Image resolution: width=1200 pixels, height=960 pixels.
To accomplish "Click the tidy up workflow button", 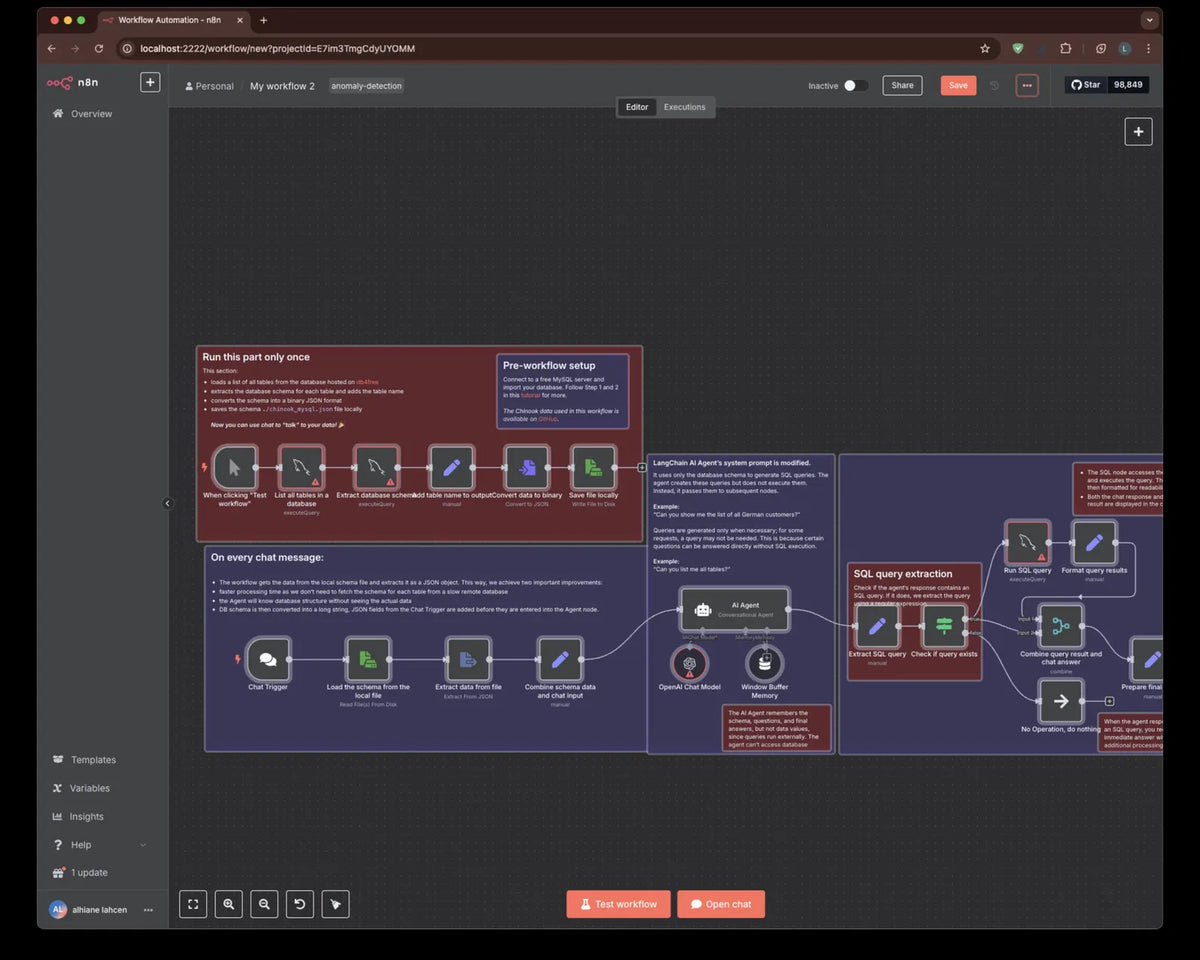I will [x=336, y=904].
